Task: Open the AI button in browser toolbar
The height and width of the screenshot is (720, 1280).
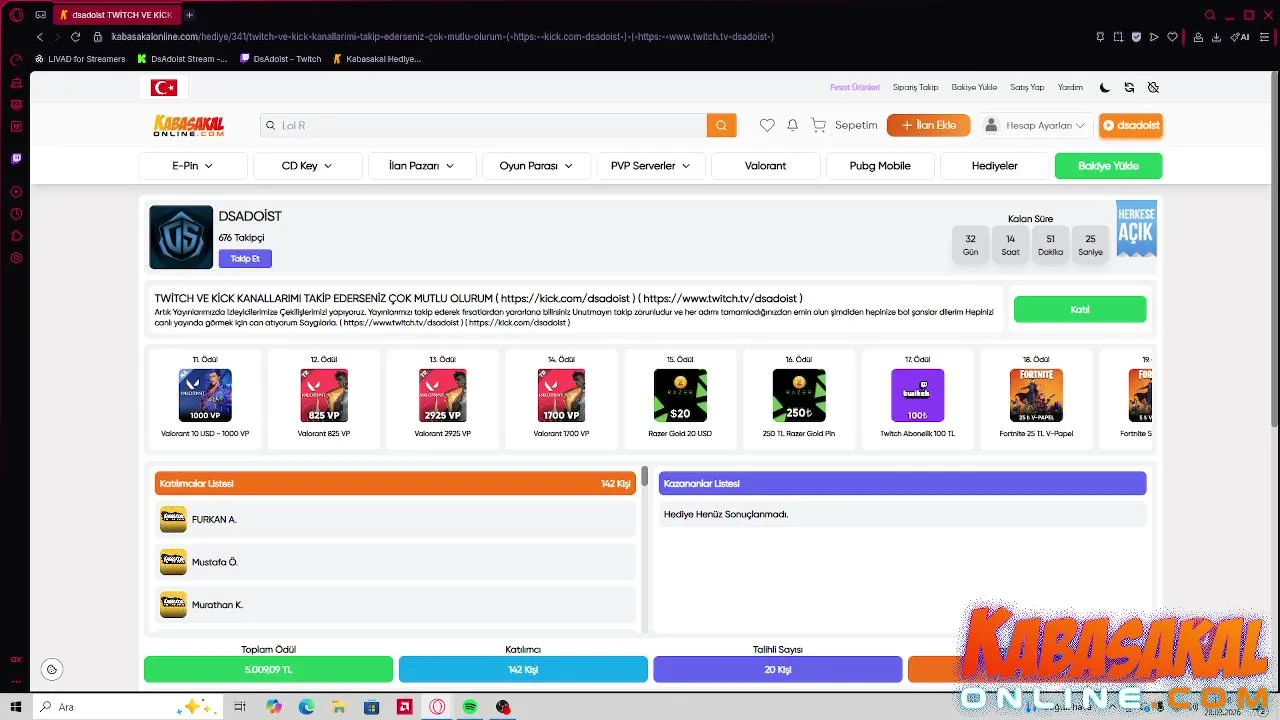Action: click(x=1240, y=37)
